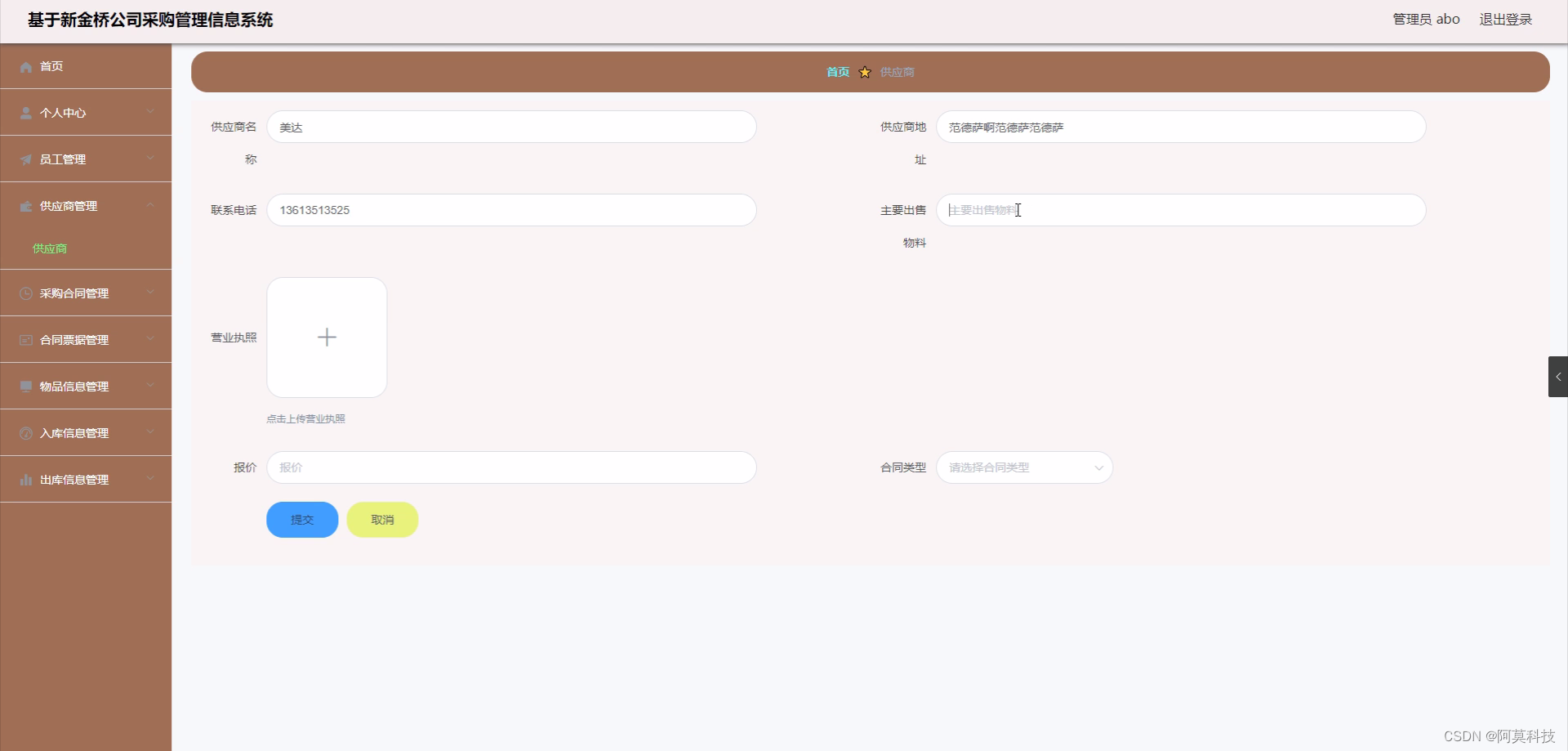Click the home icon in the sidebar
The height and width of the screenshot is (751, 1568).
[26, 67]
